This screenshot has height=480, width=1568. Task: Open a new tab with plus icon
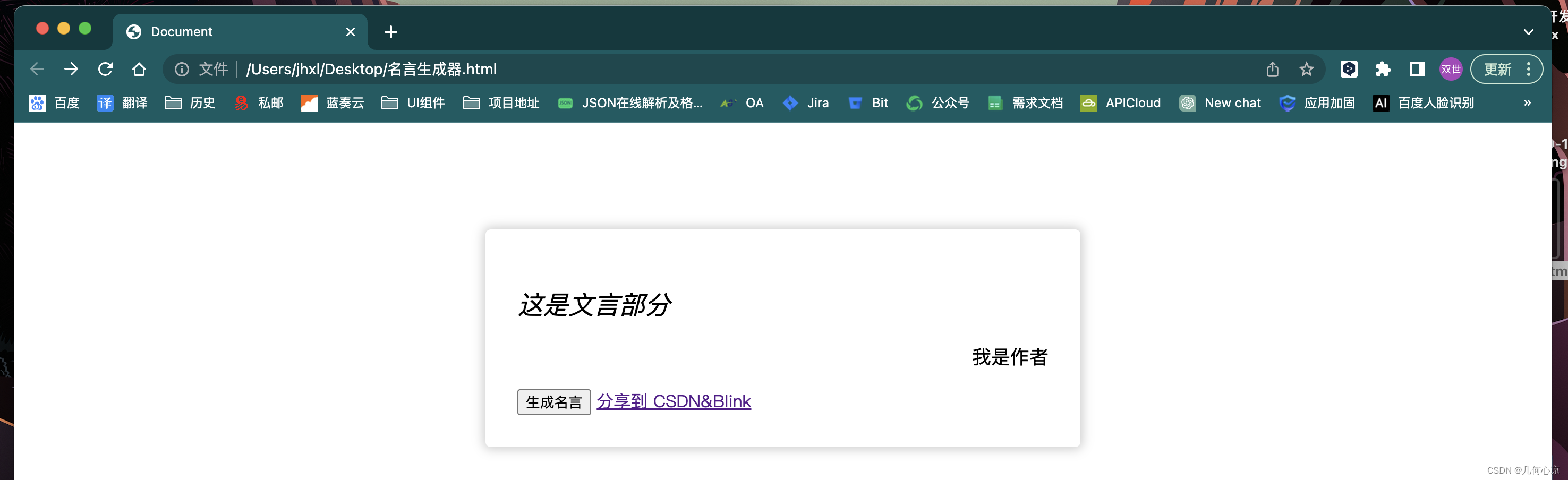[391, 32]
